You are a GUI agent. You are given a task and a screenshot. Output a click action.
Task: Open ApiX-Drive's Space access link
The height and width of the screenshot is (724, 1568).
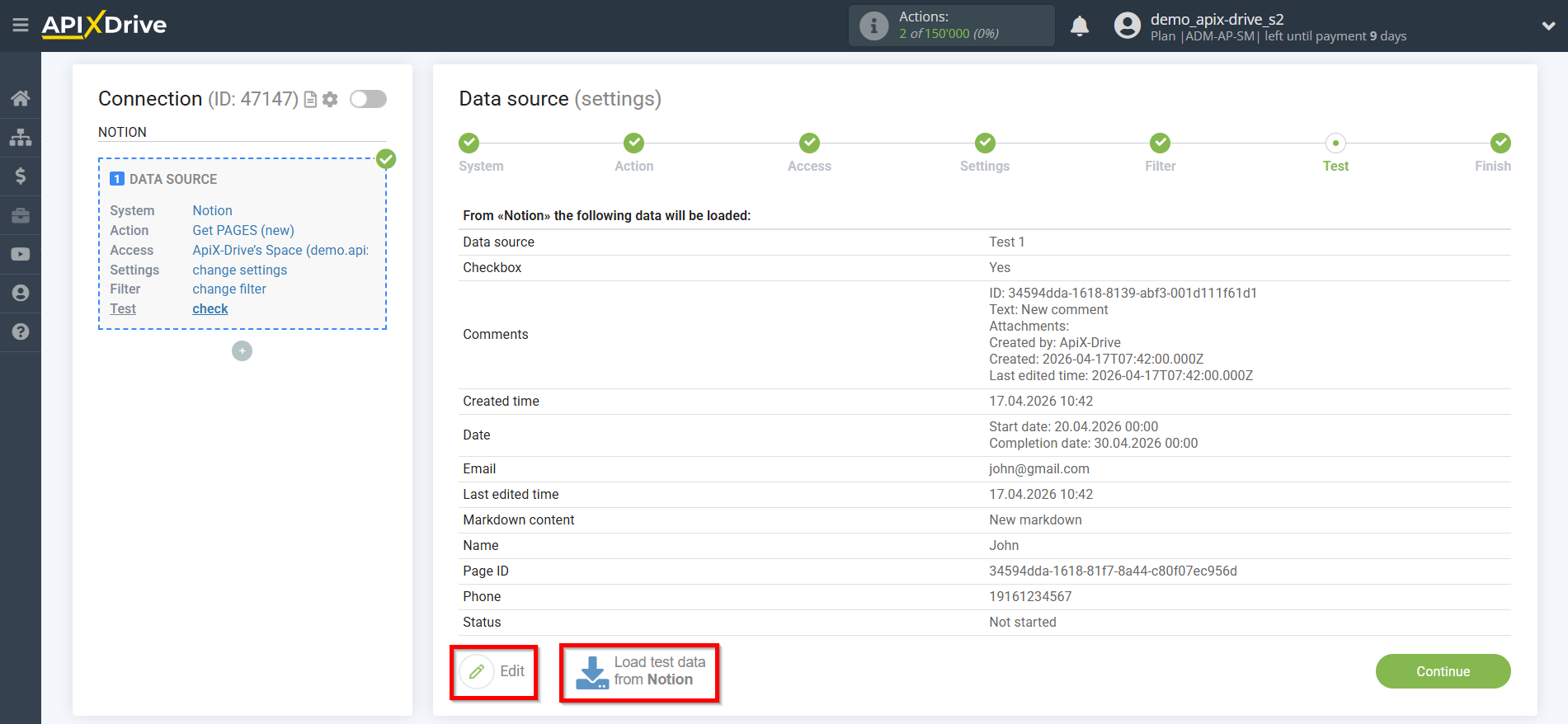point(280,251)
